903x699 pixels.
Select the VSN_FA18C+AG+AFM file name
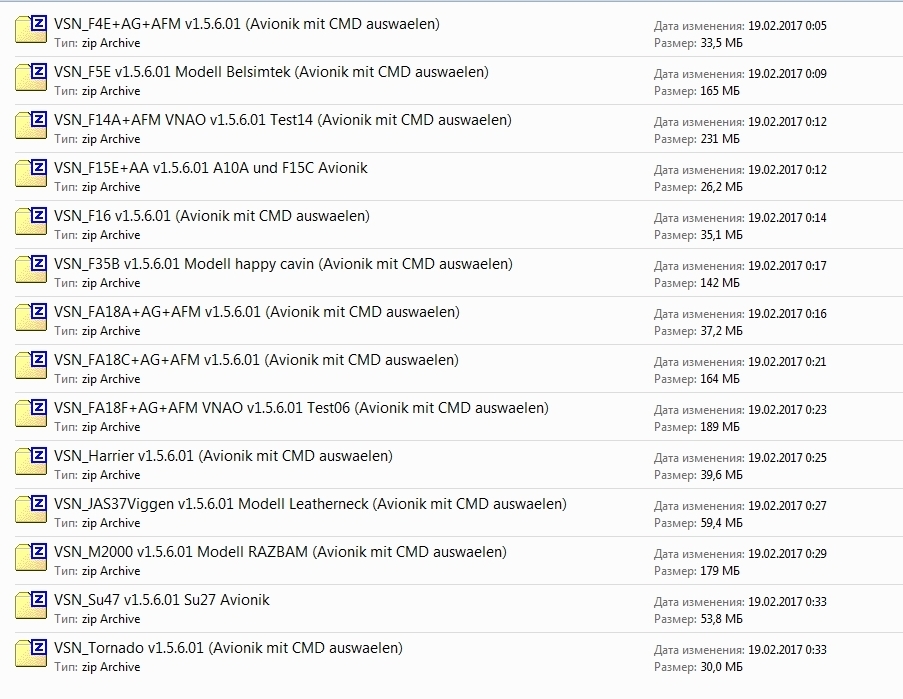pyautogui.click(x=256, y=360)
